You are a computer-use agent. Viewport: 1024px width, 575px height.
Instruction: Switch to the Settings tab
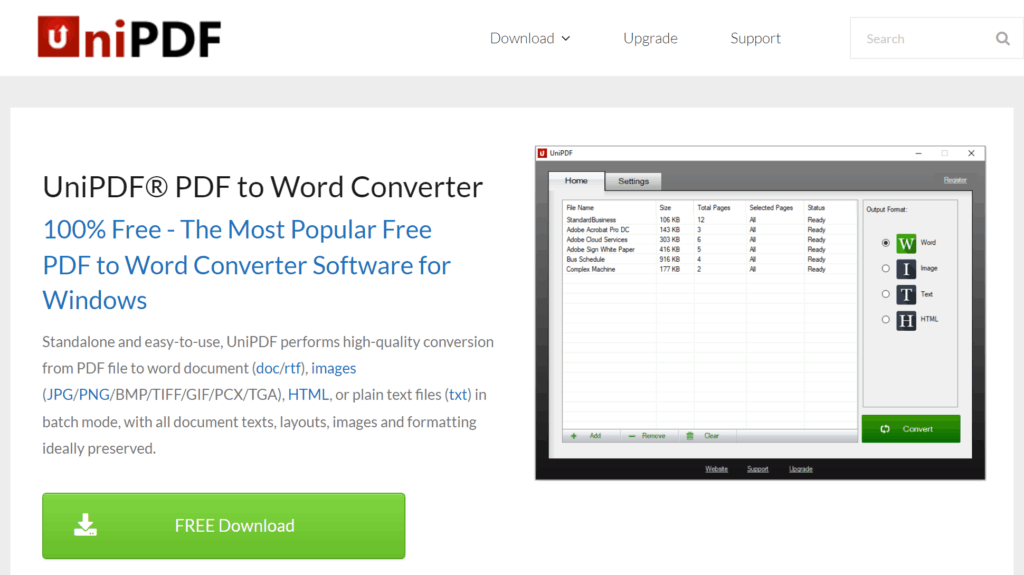633,181
